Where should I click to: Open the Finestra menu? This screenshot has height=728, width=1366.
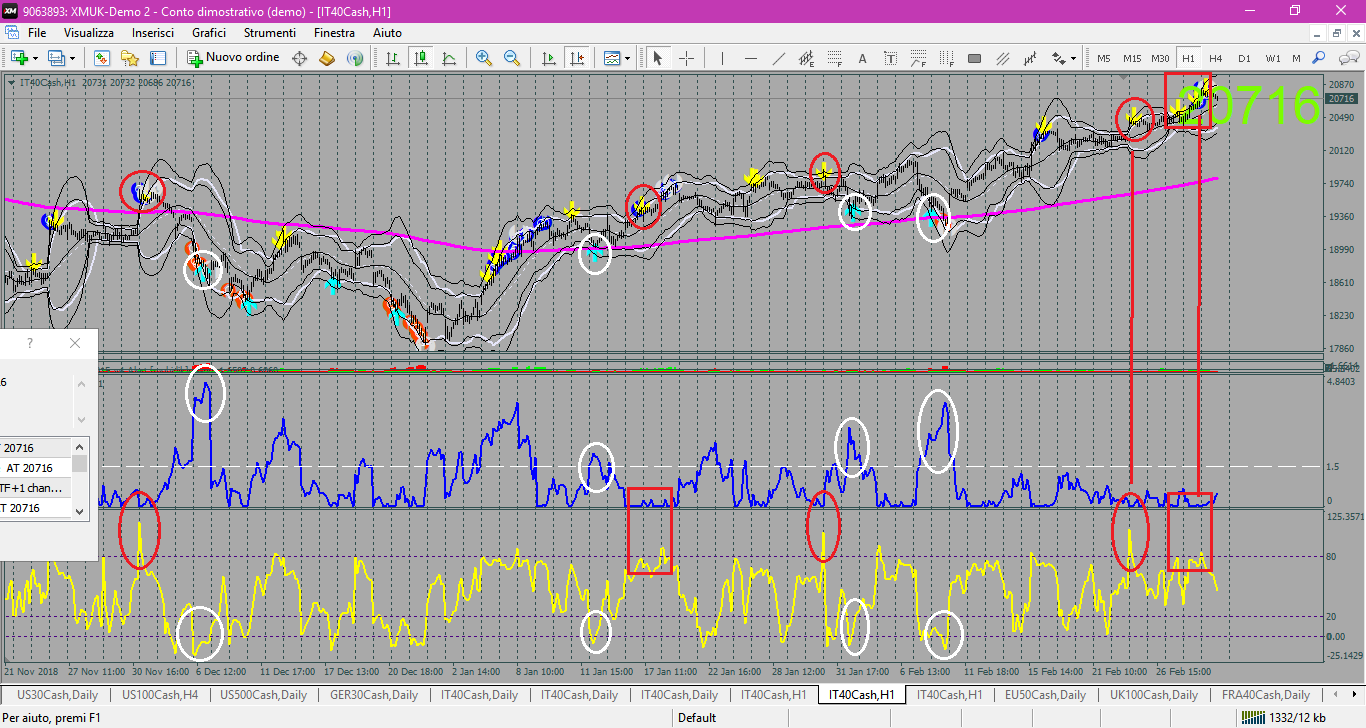[334, 33]
